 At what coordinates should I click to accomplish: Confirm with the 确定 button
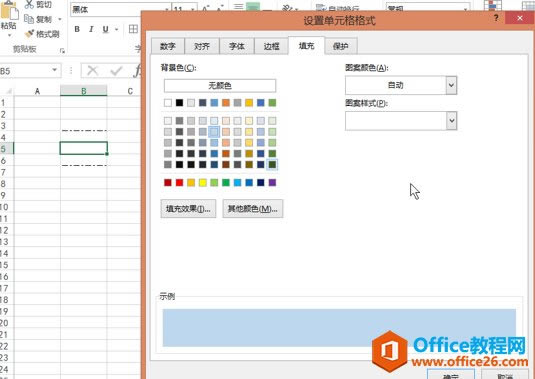(x=451, y=374)
